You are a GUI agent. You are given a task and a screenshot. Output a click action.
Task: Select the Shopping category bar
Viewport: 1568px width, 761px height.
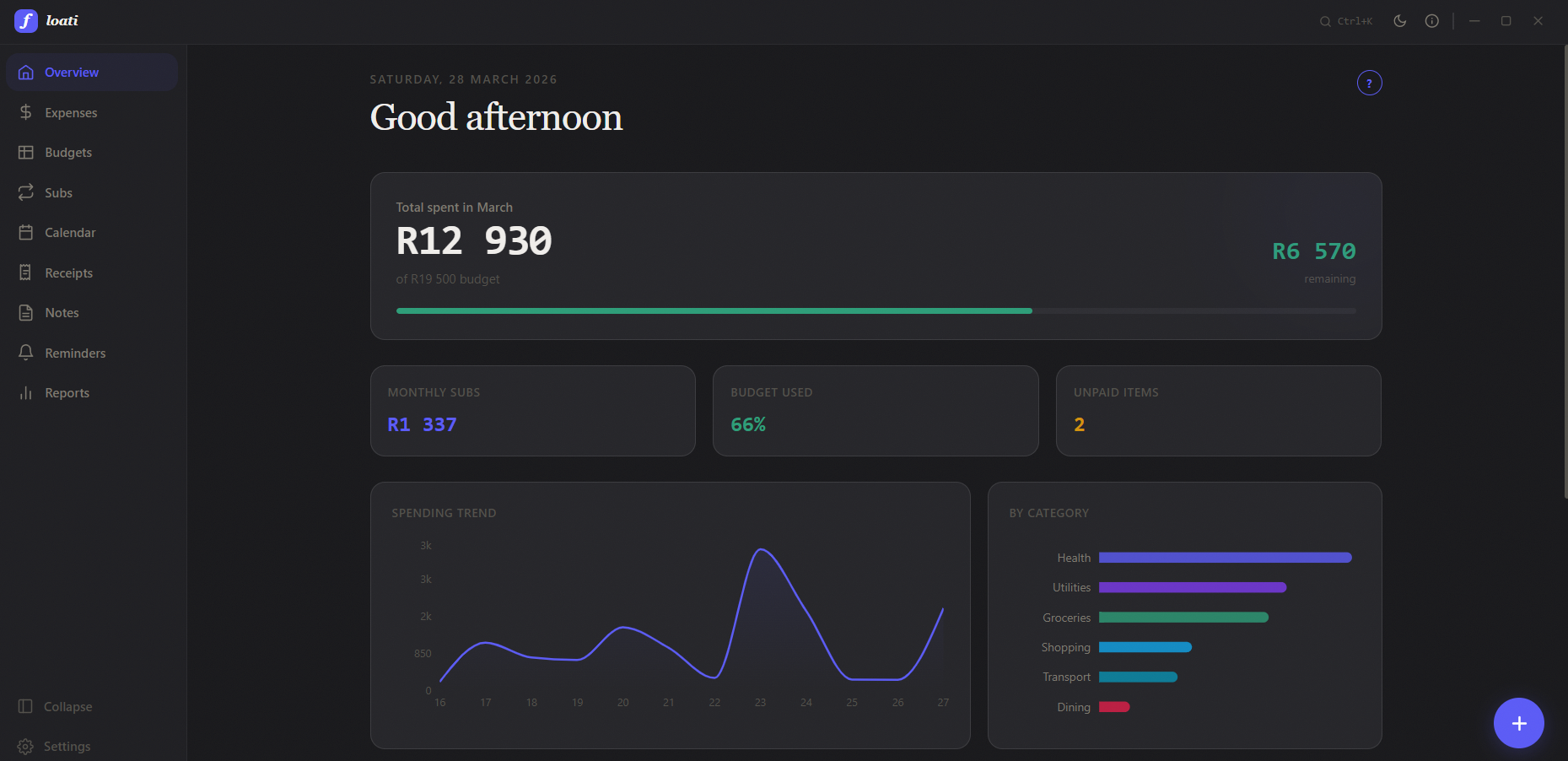pyautogui.click(x=1145, y=647)
